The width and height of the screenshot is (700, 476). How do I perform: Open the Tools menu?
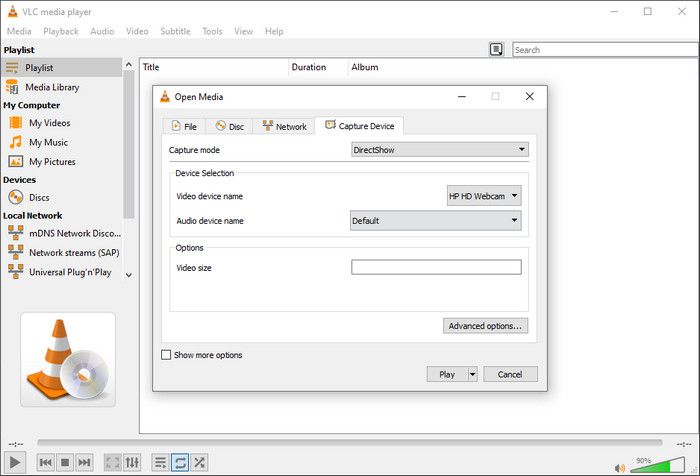(x=212, y=31)
